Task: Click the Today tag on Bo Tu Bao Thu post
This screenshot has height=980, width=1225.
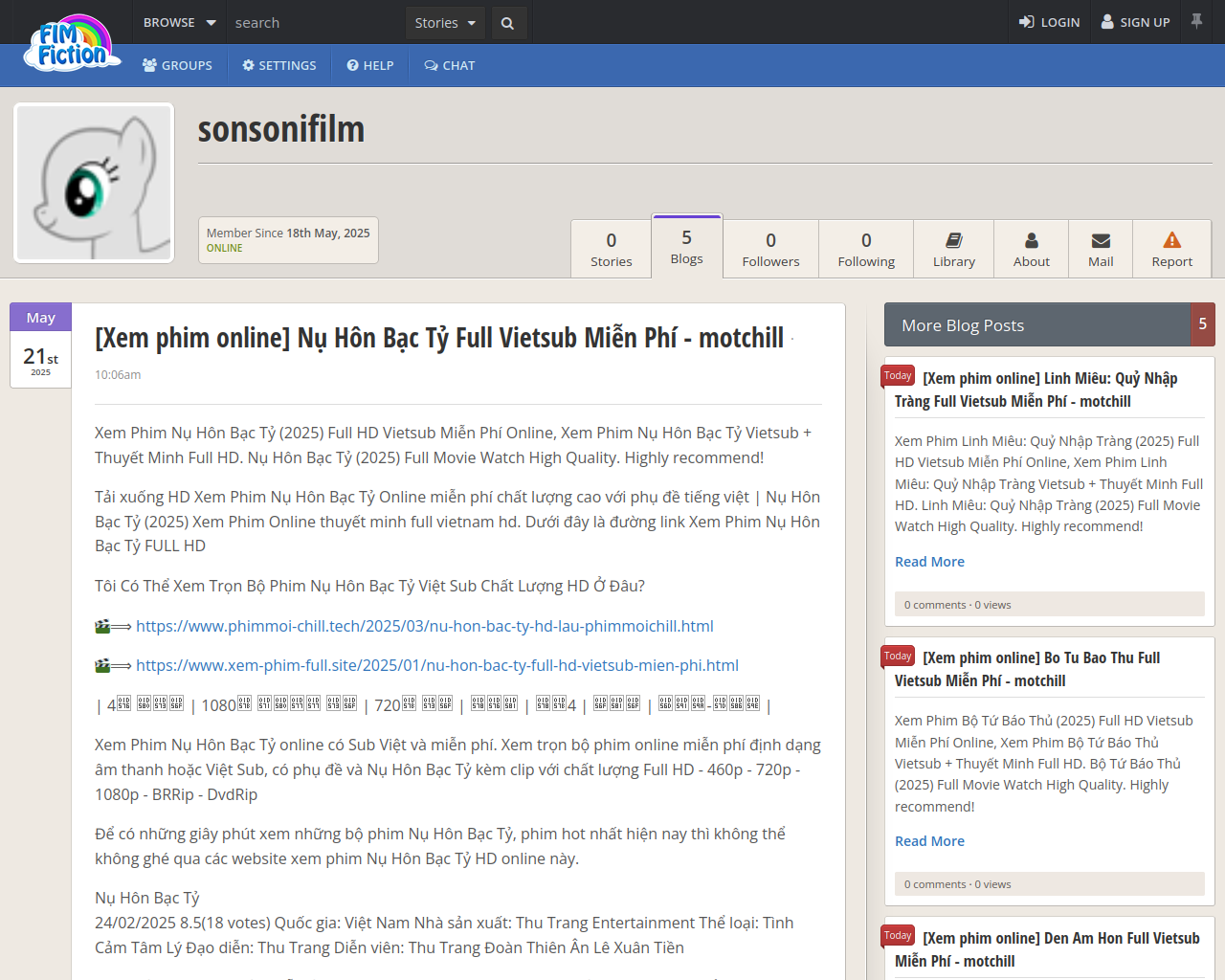Action: pos(898,656)
